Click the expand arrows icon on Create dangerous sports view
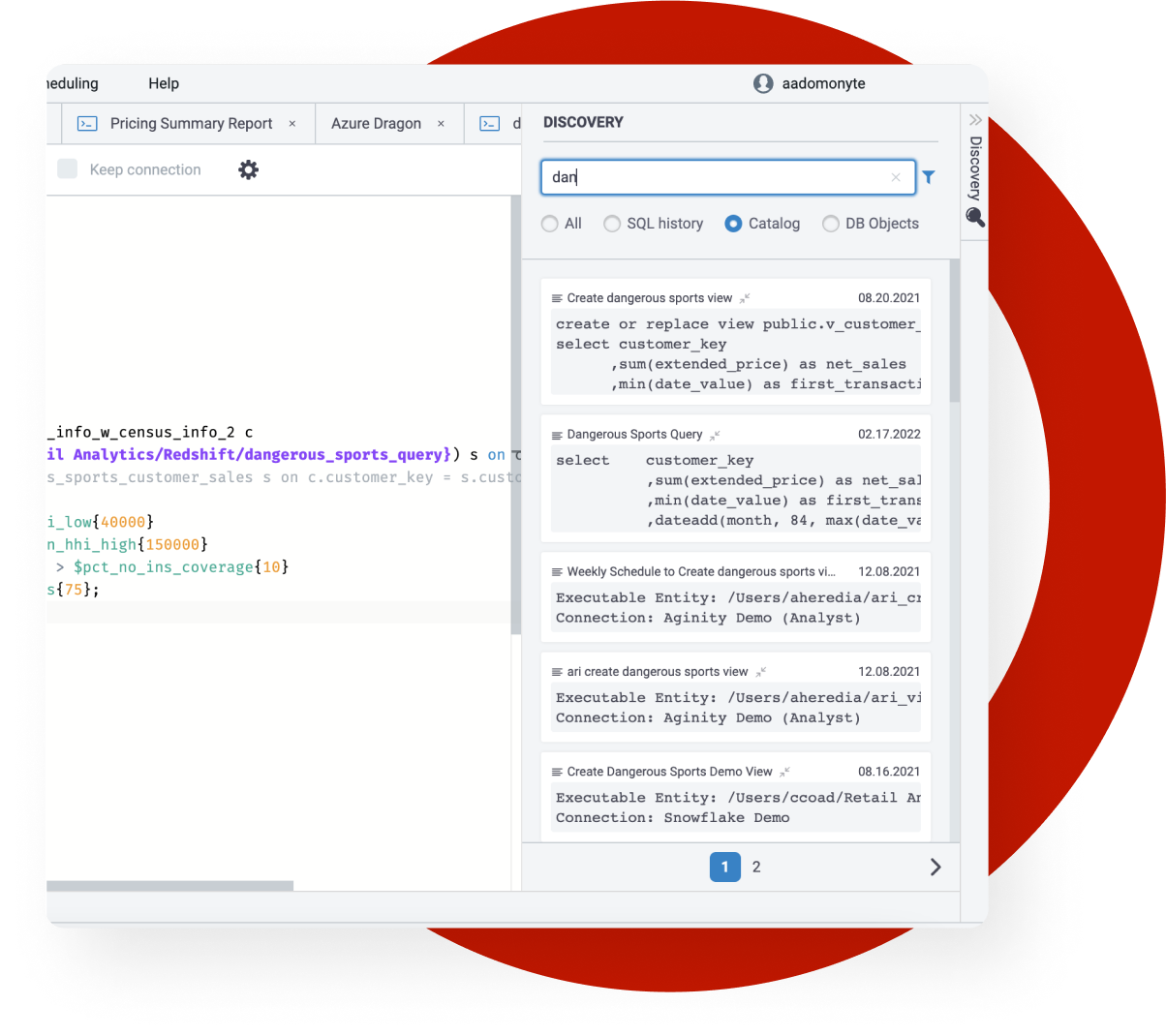Image resolution: width=1166 pixels, height=1036 pixels. (x=745, y=298)
